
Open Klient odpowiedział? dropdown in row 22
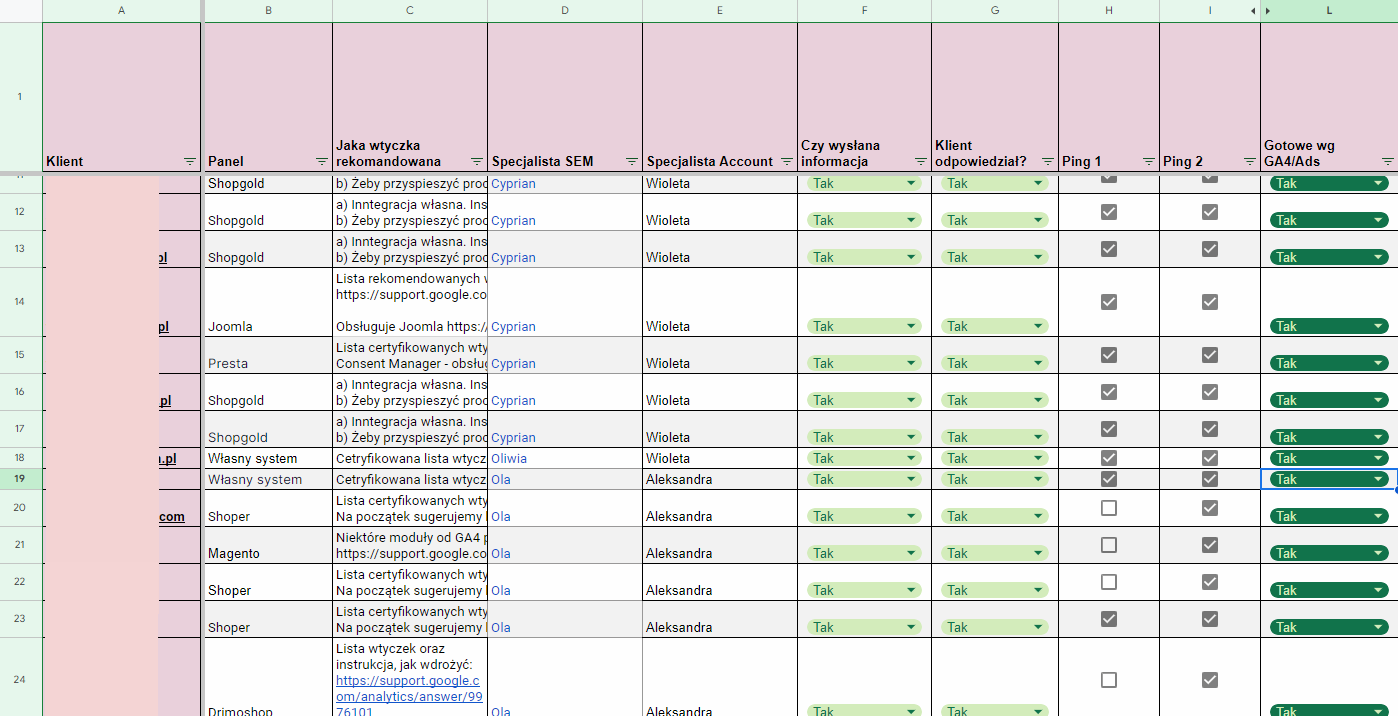click(994, 590)
